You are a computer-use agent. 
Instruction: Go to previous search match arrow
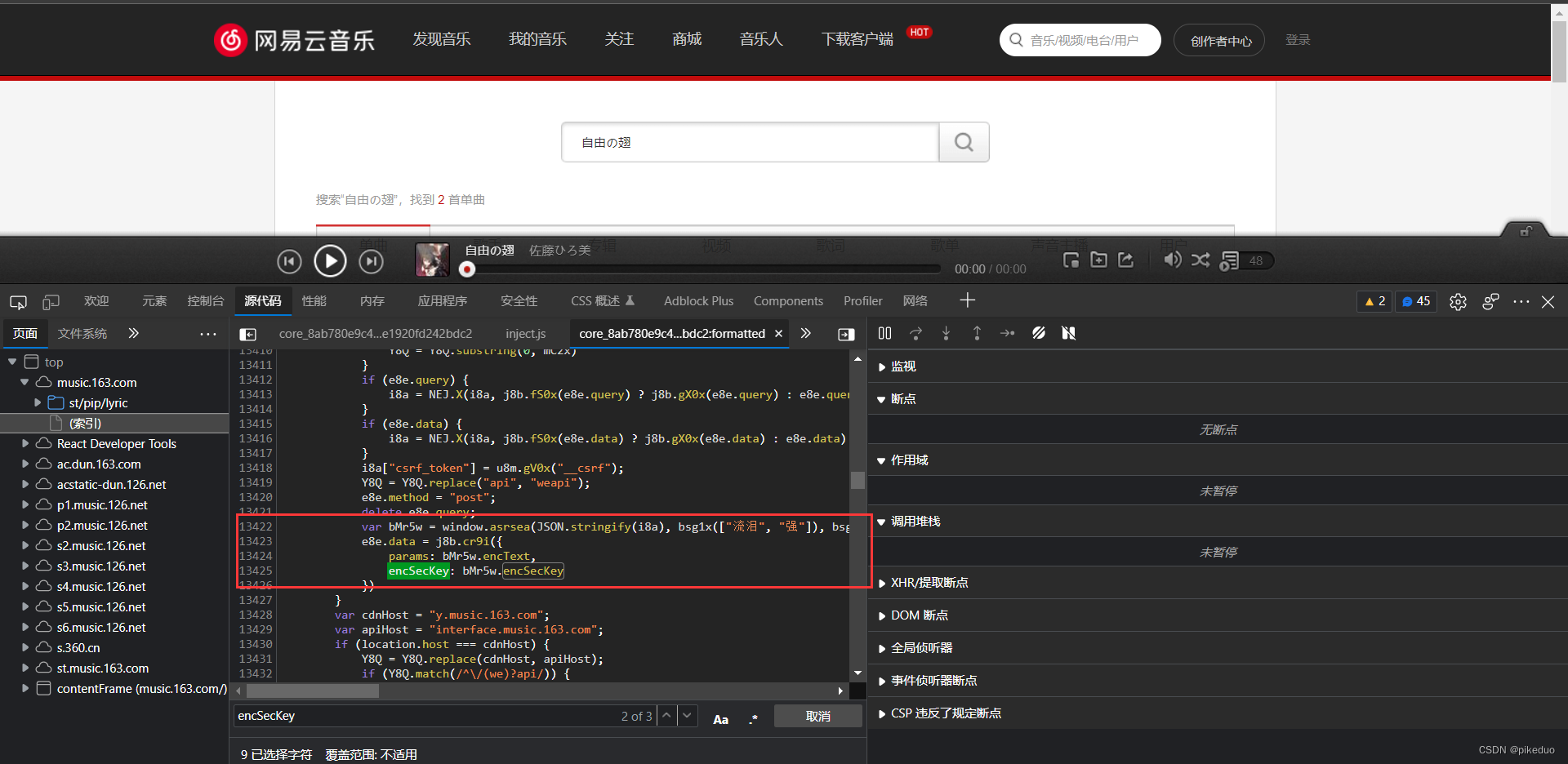(667, 716)
